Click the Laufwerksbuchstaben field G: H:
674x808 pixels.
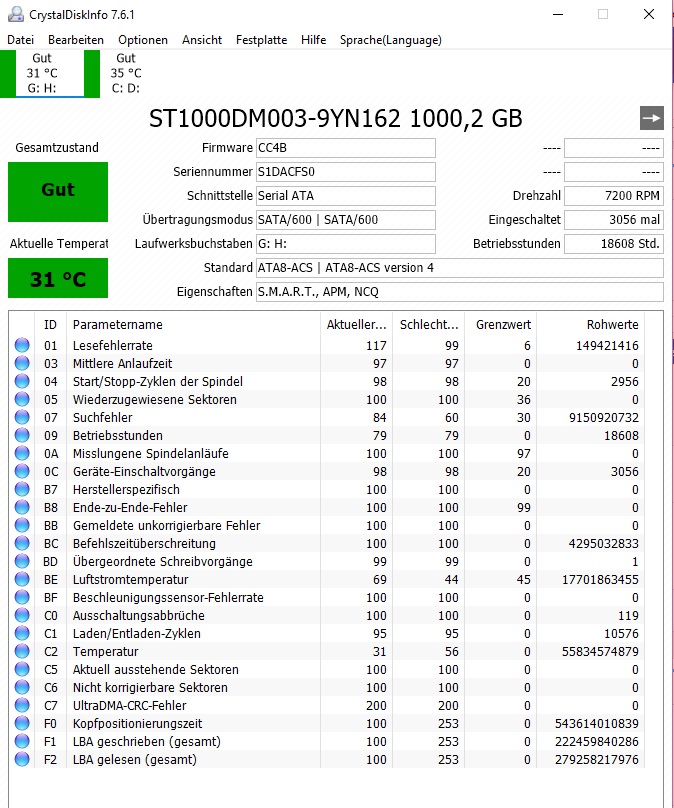346,244
